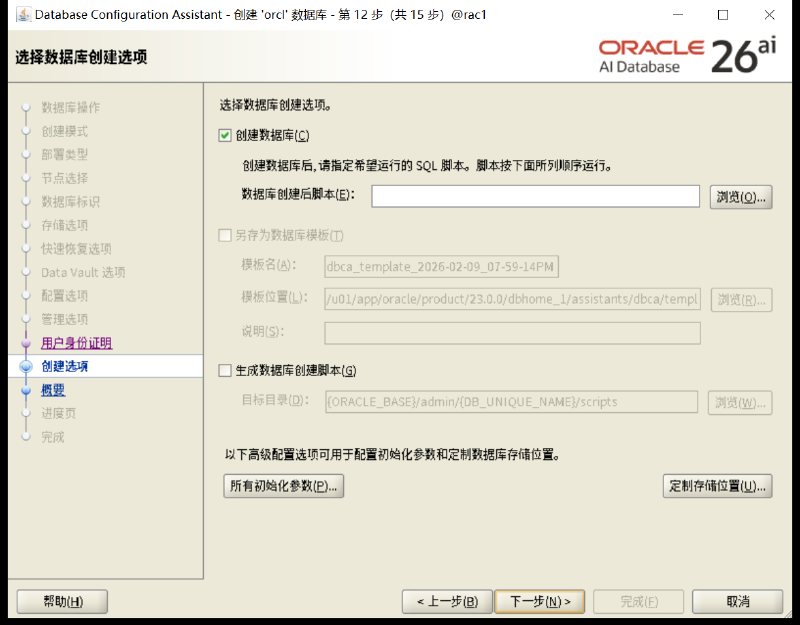Click the 下一步(N) button
800x625 pixels.
tap(540, 602)
